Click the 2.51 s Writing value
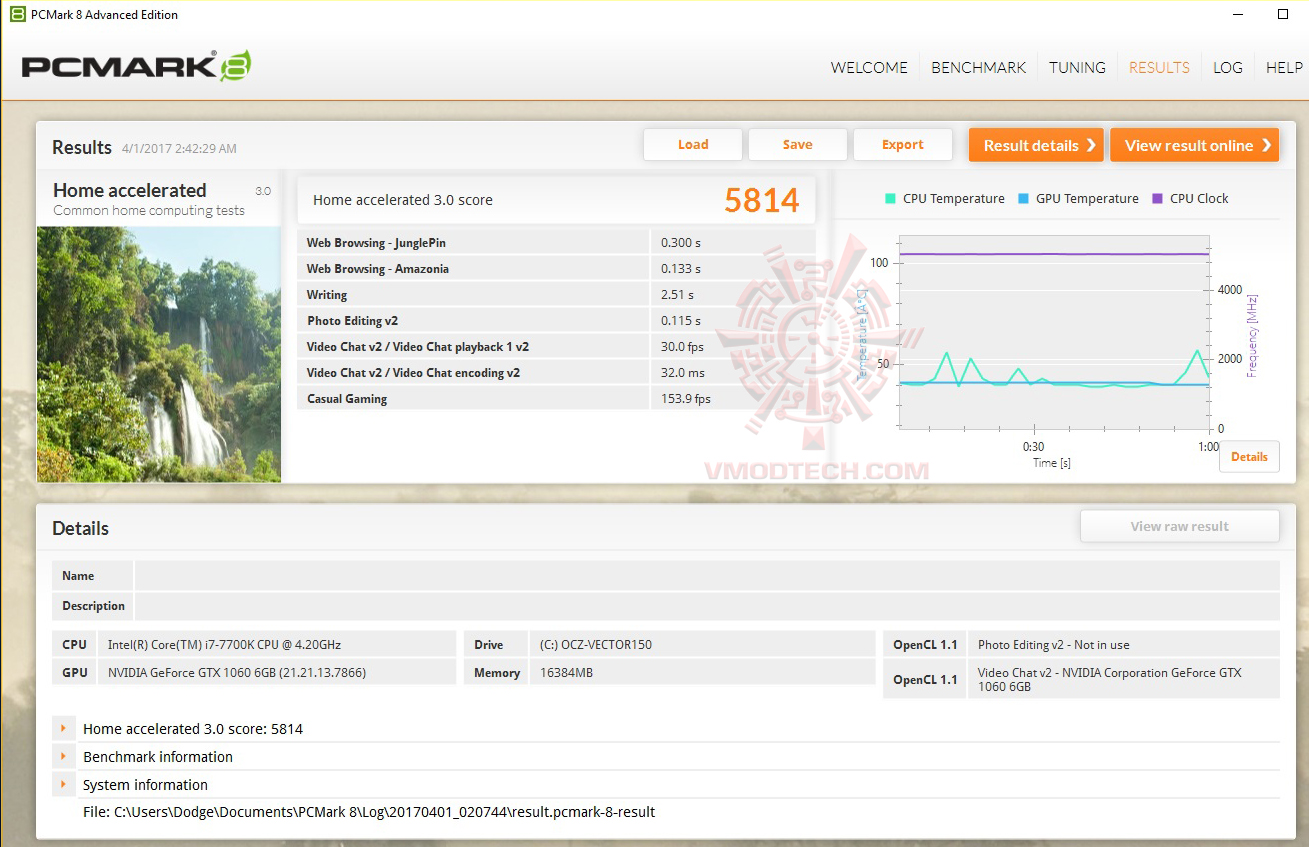The width and height of the screenshot is (1309, 847). 677,295
